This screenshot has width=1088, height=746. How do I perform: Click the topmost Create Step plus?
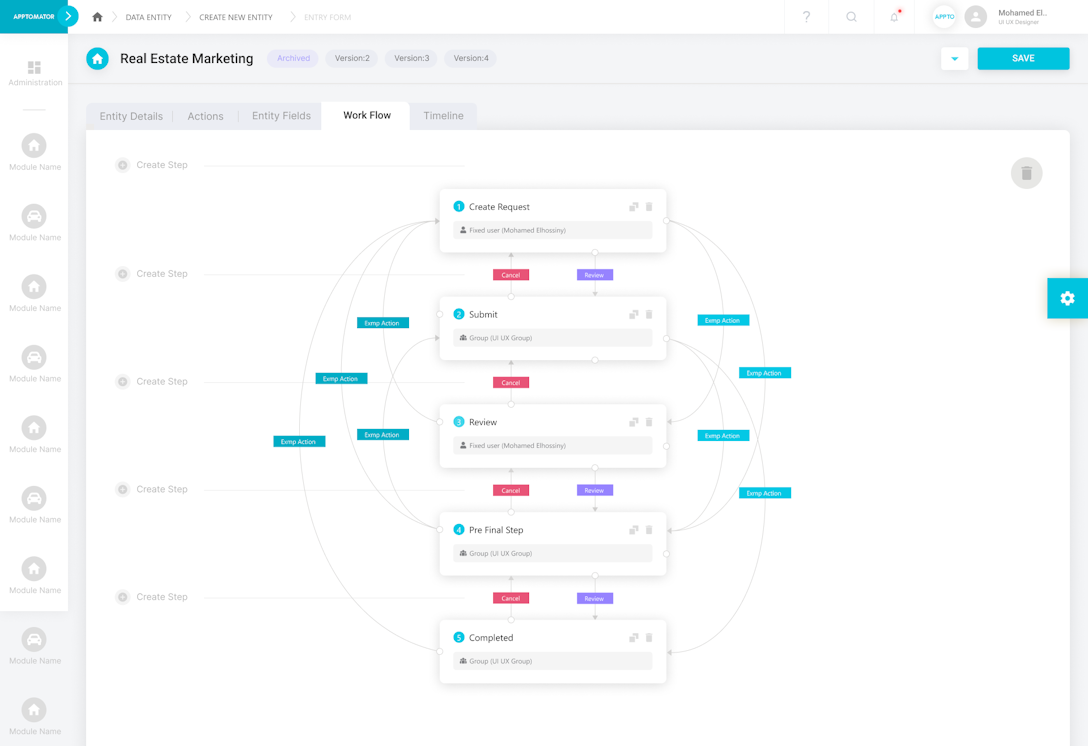pyautogui.click(x=123, y=165)
